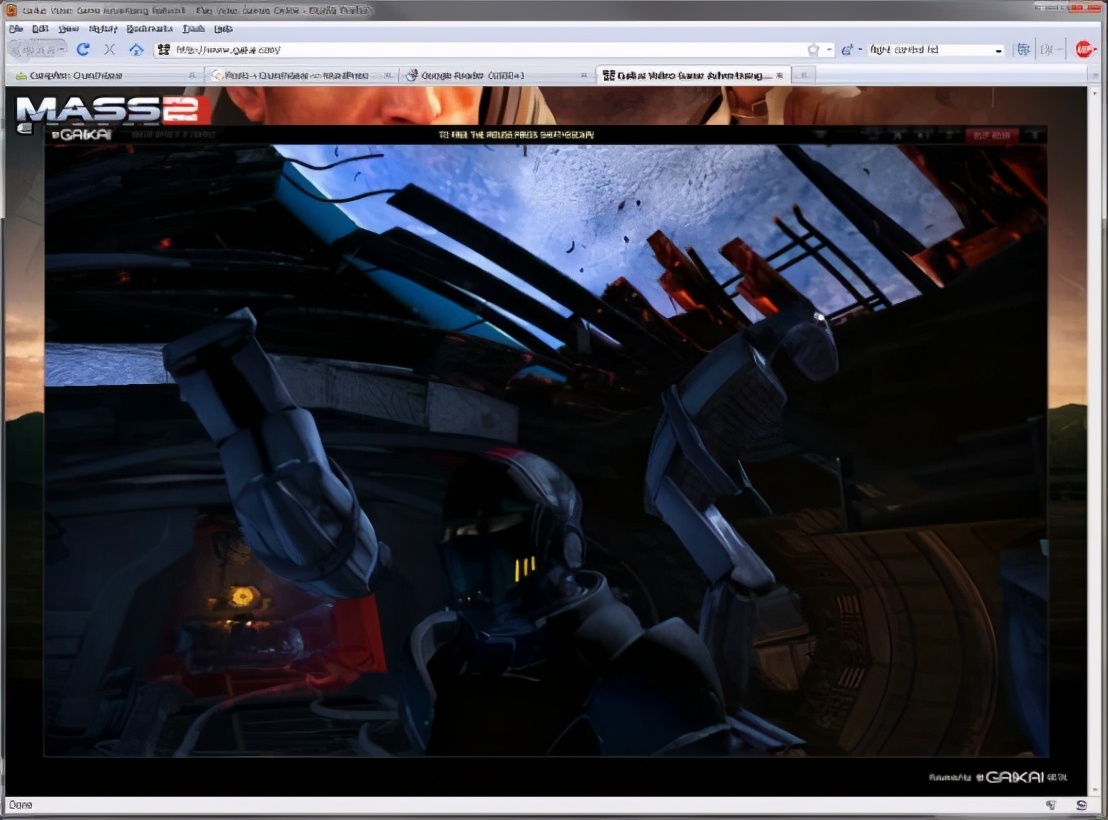Open the File menu

(x=16, y=29)
